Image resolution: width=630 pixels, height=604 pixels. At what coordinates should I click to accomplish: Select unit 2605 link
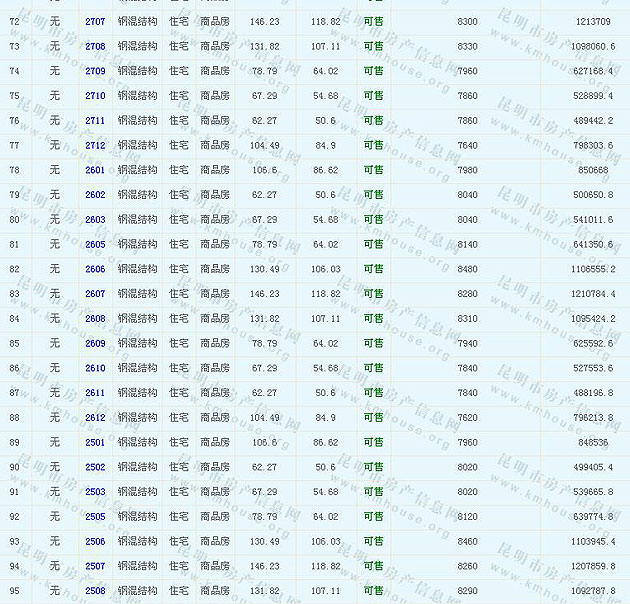(x=95, y=244)
